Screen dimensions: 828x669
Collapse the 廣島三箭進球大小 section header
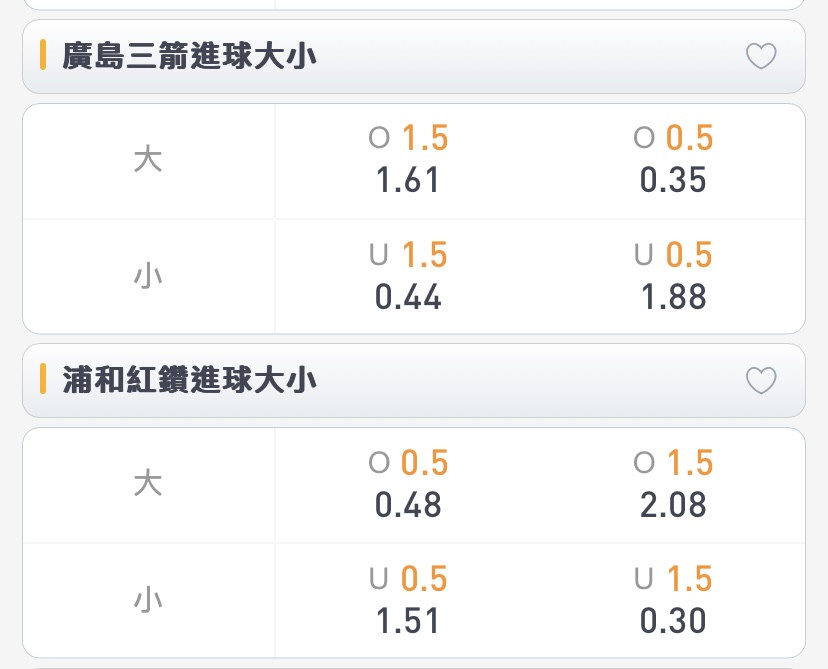click(x=413, y=56)
